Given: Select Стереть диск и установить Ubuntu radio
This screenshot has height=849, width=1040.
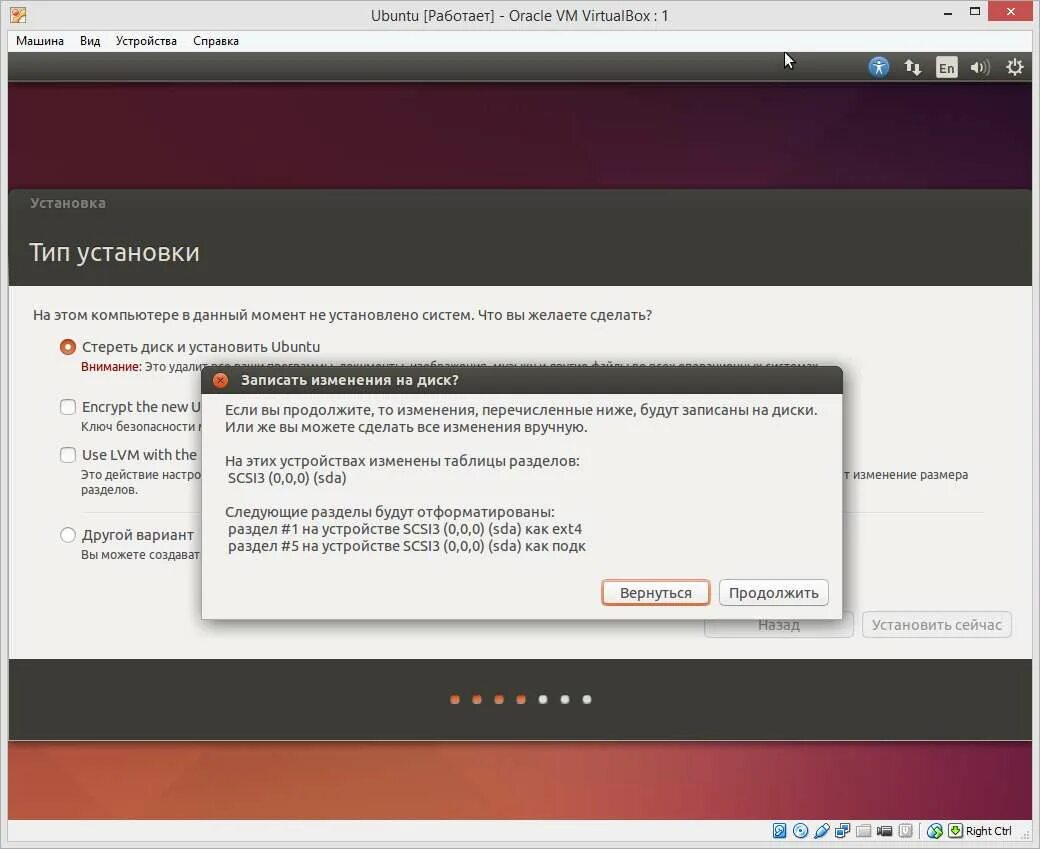Looking at the screenshot, I should (68, 347).
